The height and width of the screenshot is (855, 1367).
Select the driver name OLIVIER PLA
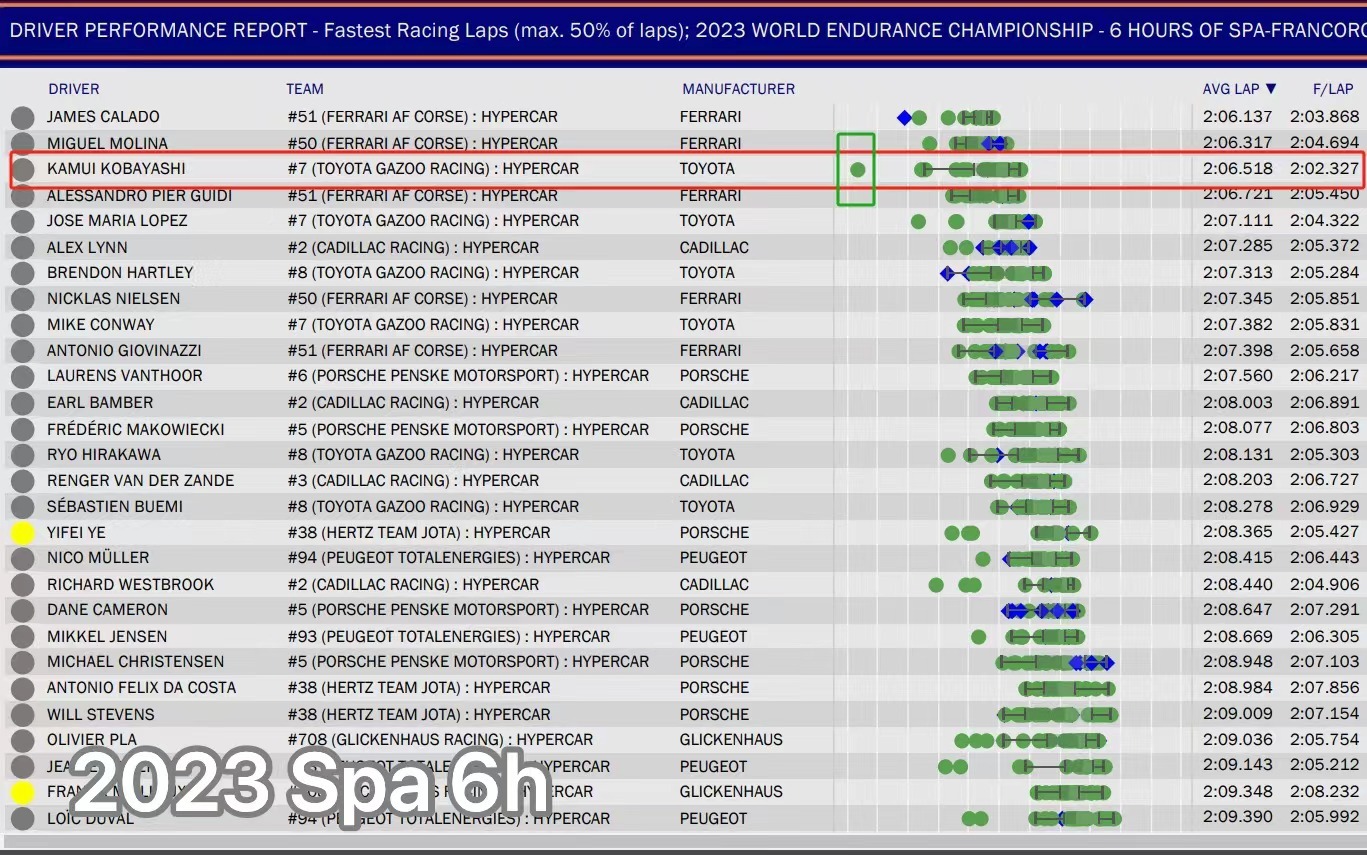tap(92, 740)
